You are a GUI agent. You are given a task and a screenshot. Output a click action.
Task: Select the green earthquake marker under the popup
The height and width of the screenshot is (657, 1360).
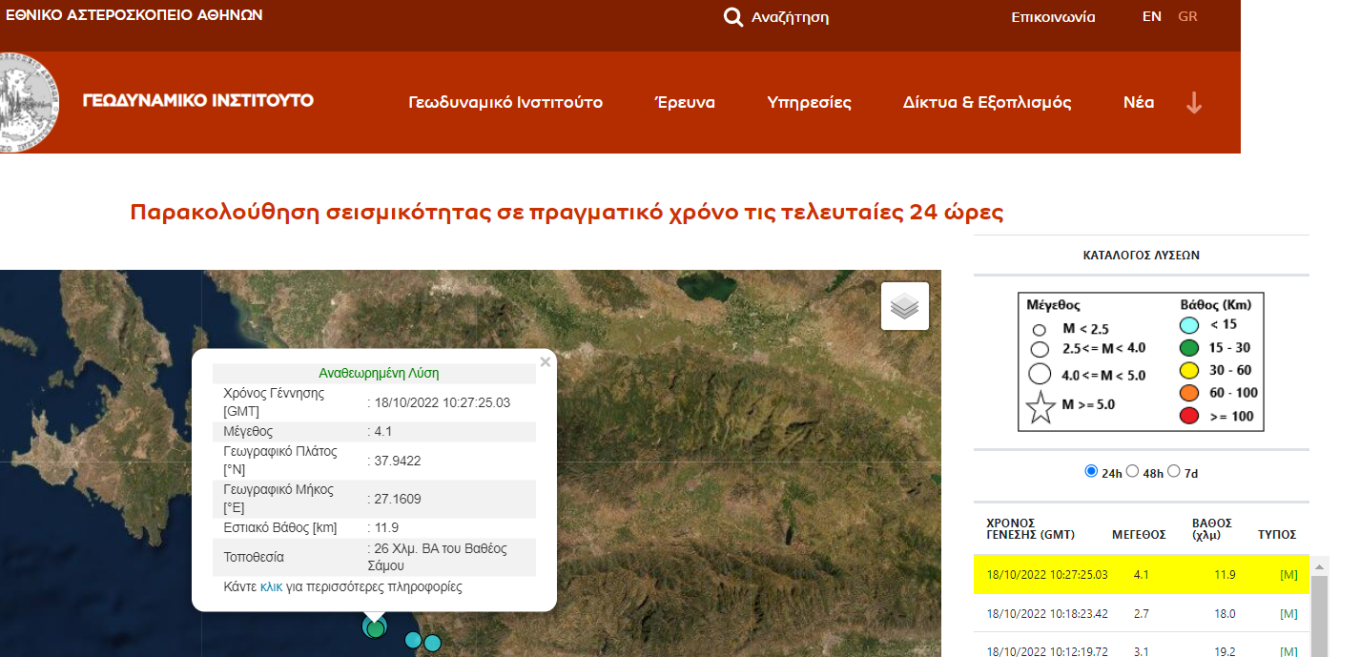[x=374, y=628]
